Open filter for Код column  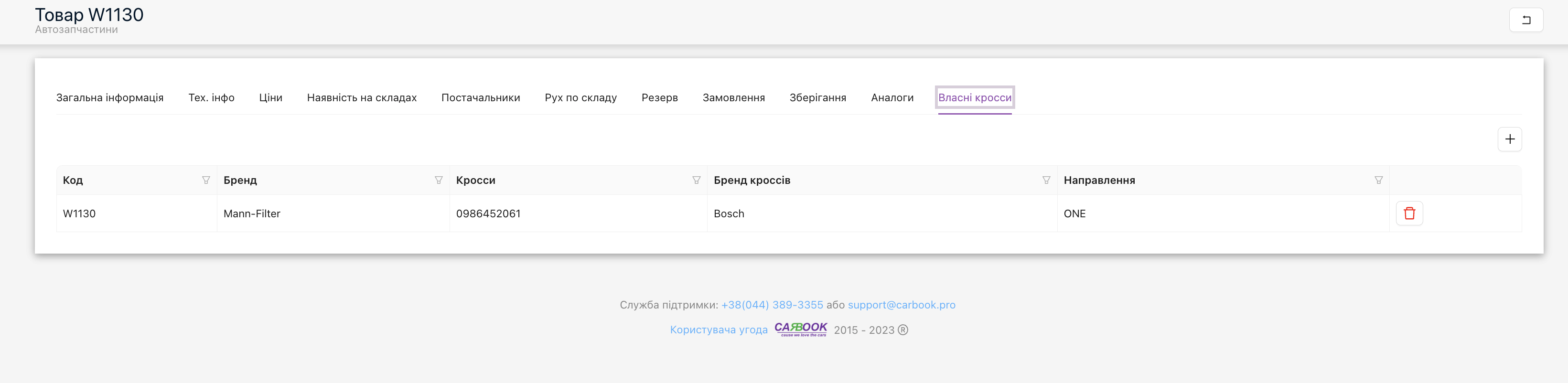206,180
